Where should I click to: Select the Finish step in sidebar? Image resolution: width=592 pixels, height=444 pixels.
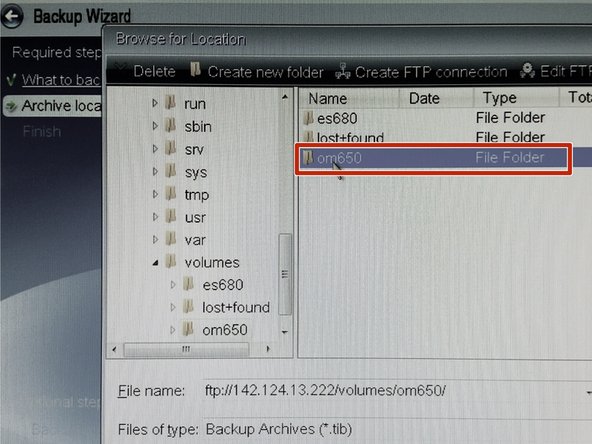[42, 131]
